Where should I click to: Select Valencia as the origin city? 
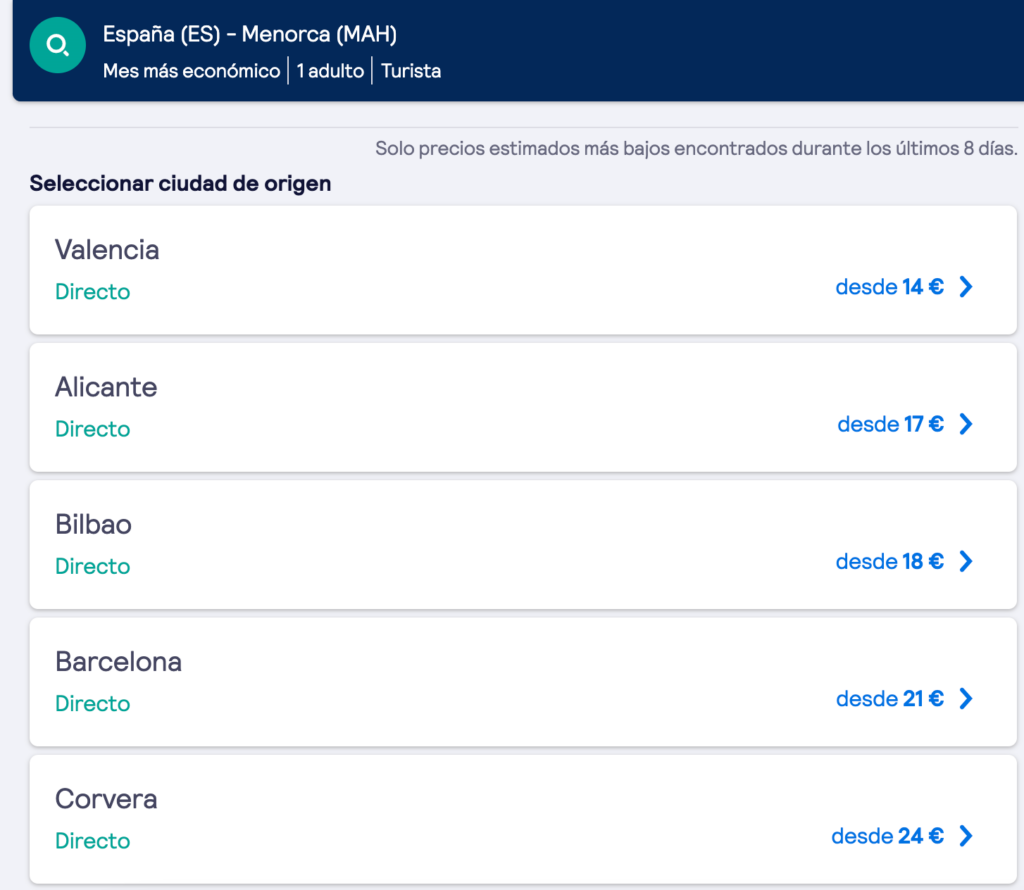[107, 249]
